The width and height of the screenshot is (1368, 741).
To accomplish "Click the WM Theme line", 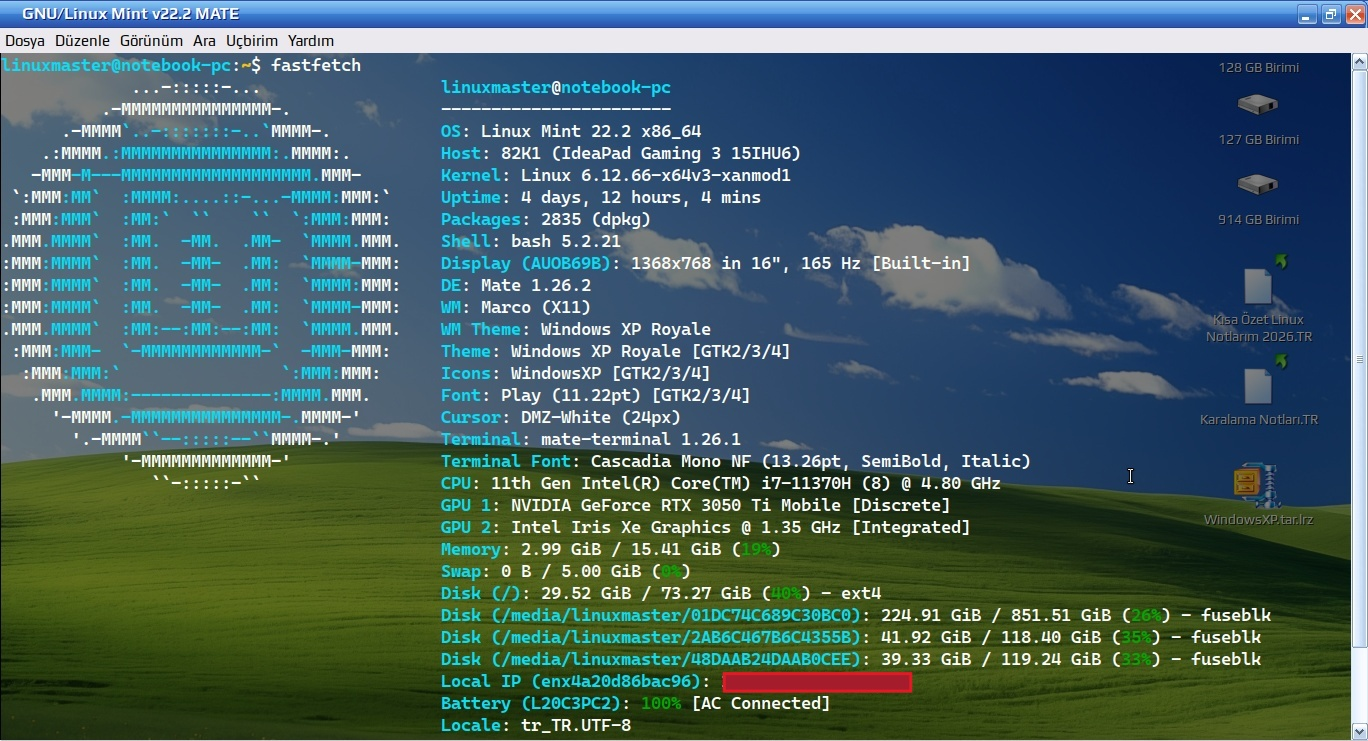I will tap(576, 329).
